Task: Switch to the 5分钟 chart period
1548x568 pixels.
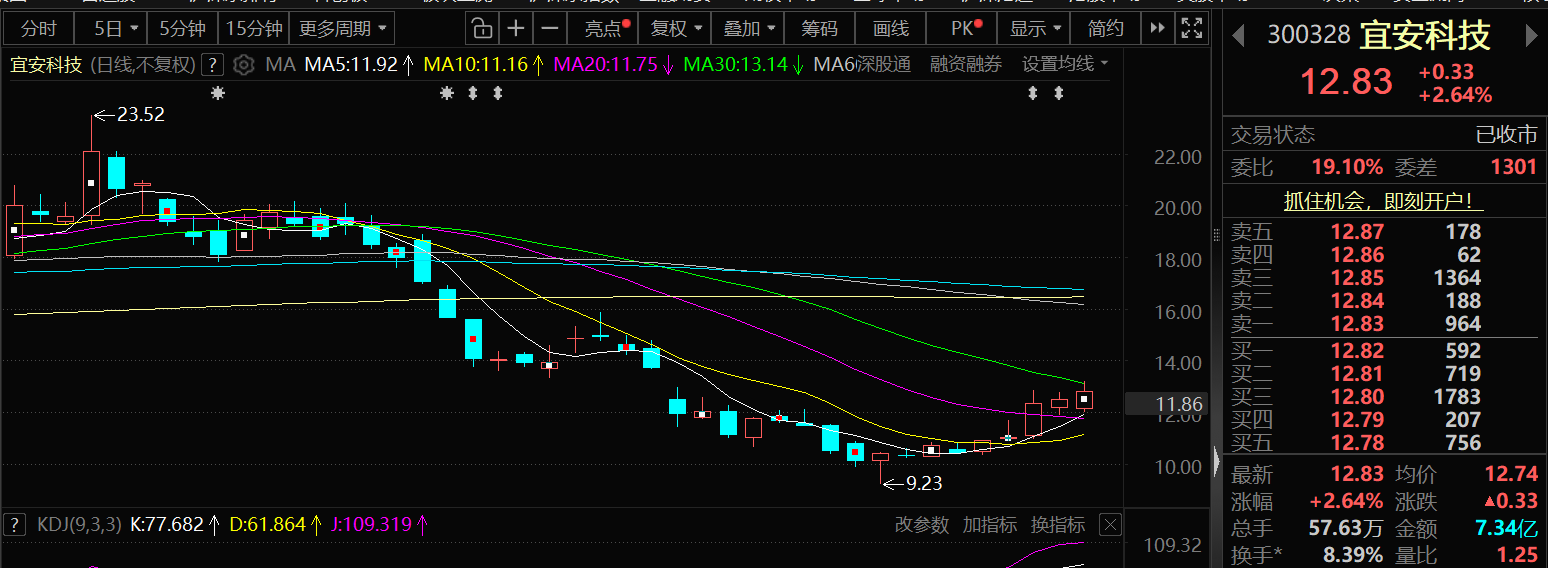Action: click(x=183, y=28)
